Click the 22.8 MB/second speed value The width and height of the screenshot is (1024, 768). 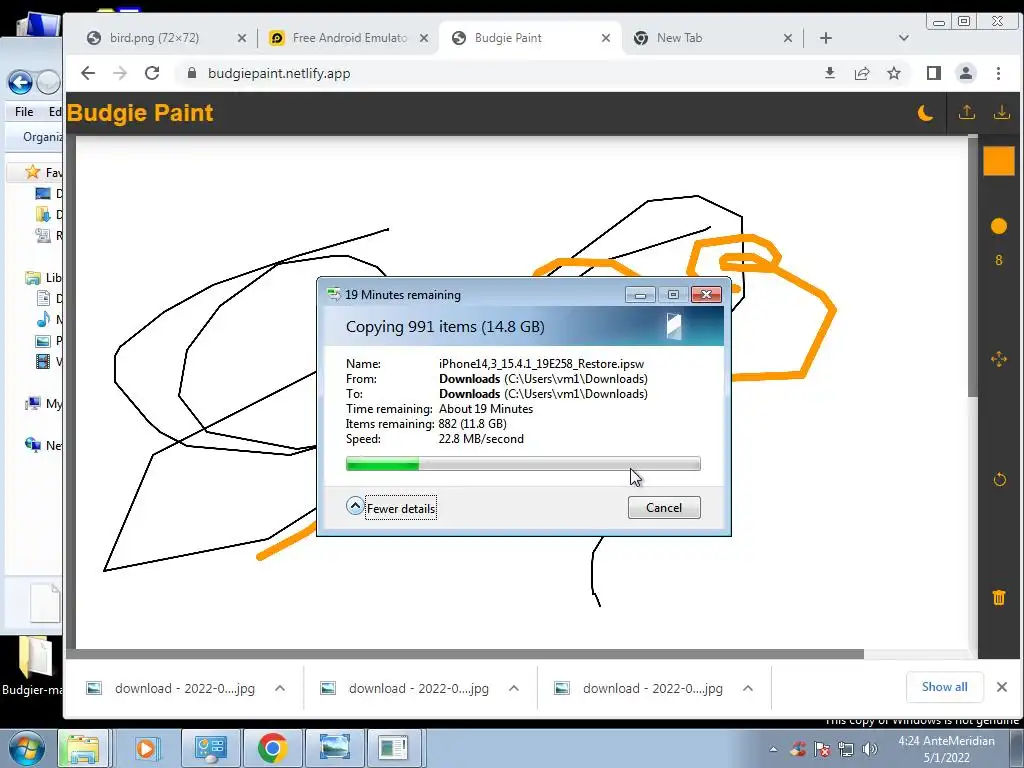pos(481,439)
